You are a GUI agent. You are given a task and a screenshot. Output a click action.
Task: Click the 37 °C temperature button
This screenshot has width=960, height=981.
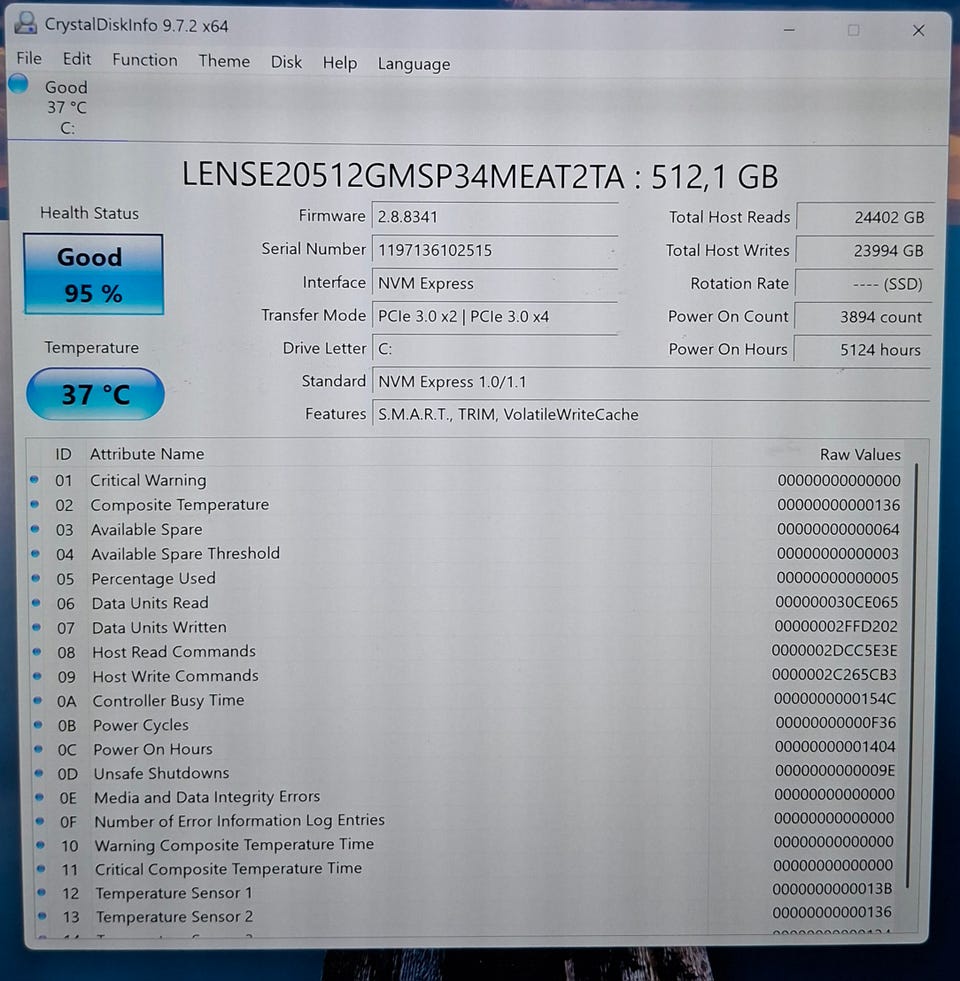(x=95, y=394)
